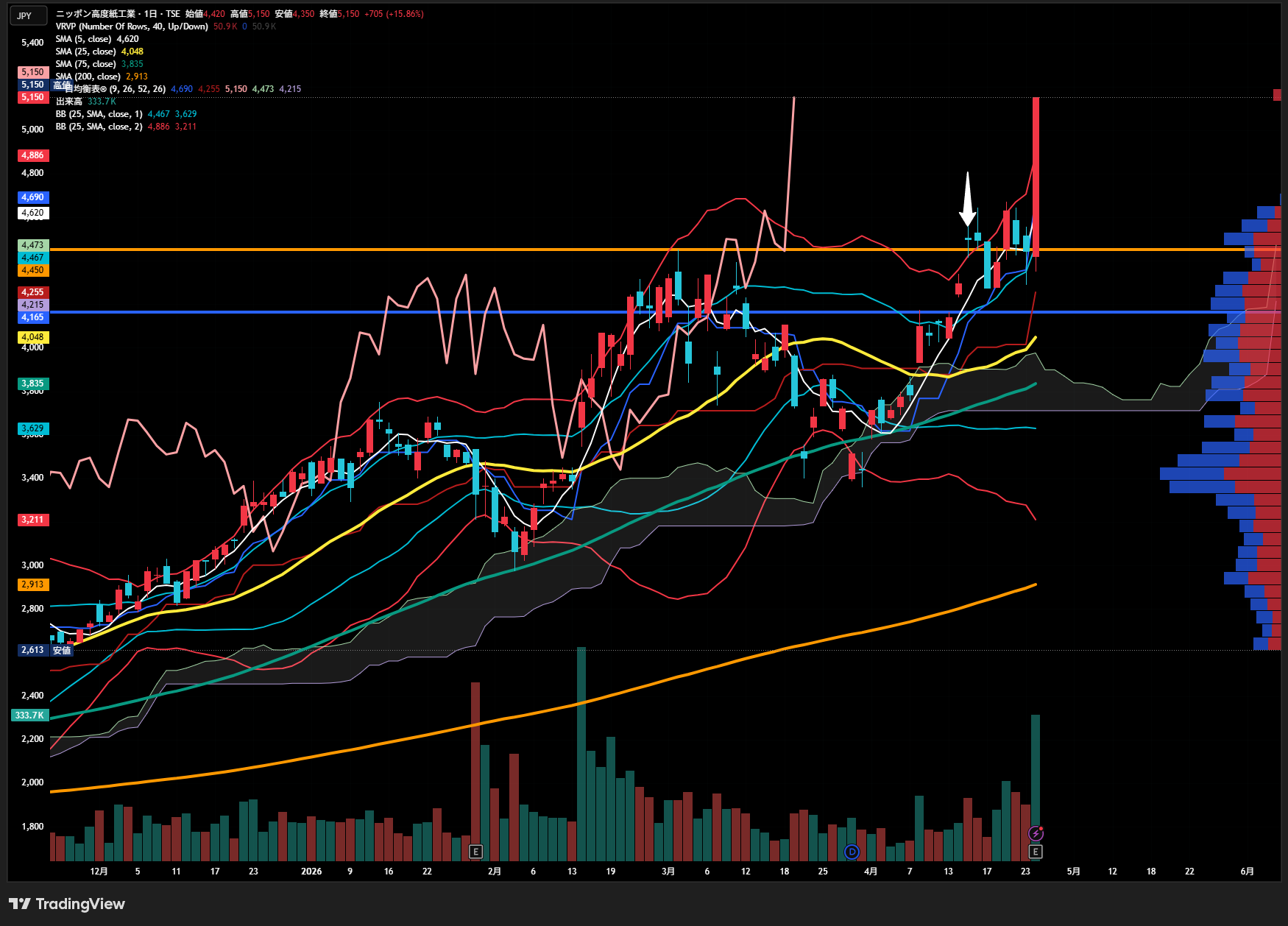Screen dimensions: 1288x926
Task: Open the JPY currency selector
Action: [x=28, y=15]
